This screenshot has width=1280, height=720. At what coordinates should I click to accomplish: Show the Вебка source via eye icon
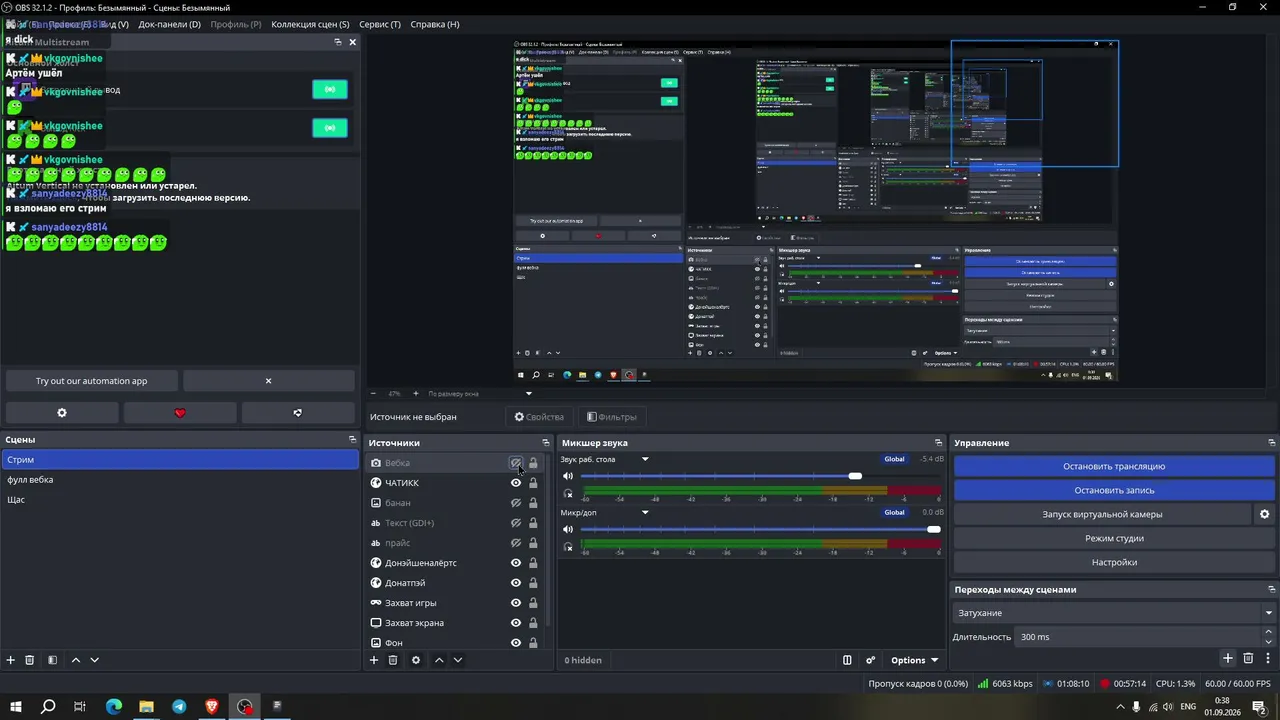coord(516,463)
